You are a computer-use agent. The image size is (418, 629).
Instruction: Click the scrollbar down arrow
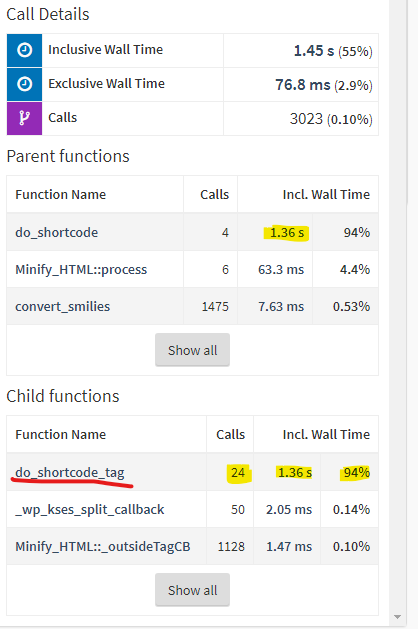398,617
